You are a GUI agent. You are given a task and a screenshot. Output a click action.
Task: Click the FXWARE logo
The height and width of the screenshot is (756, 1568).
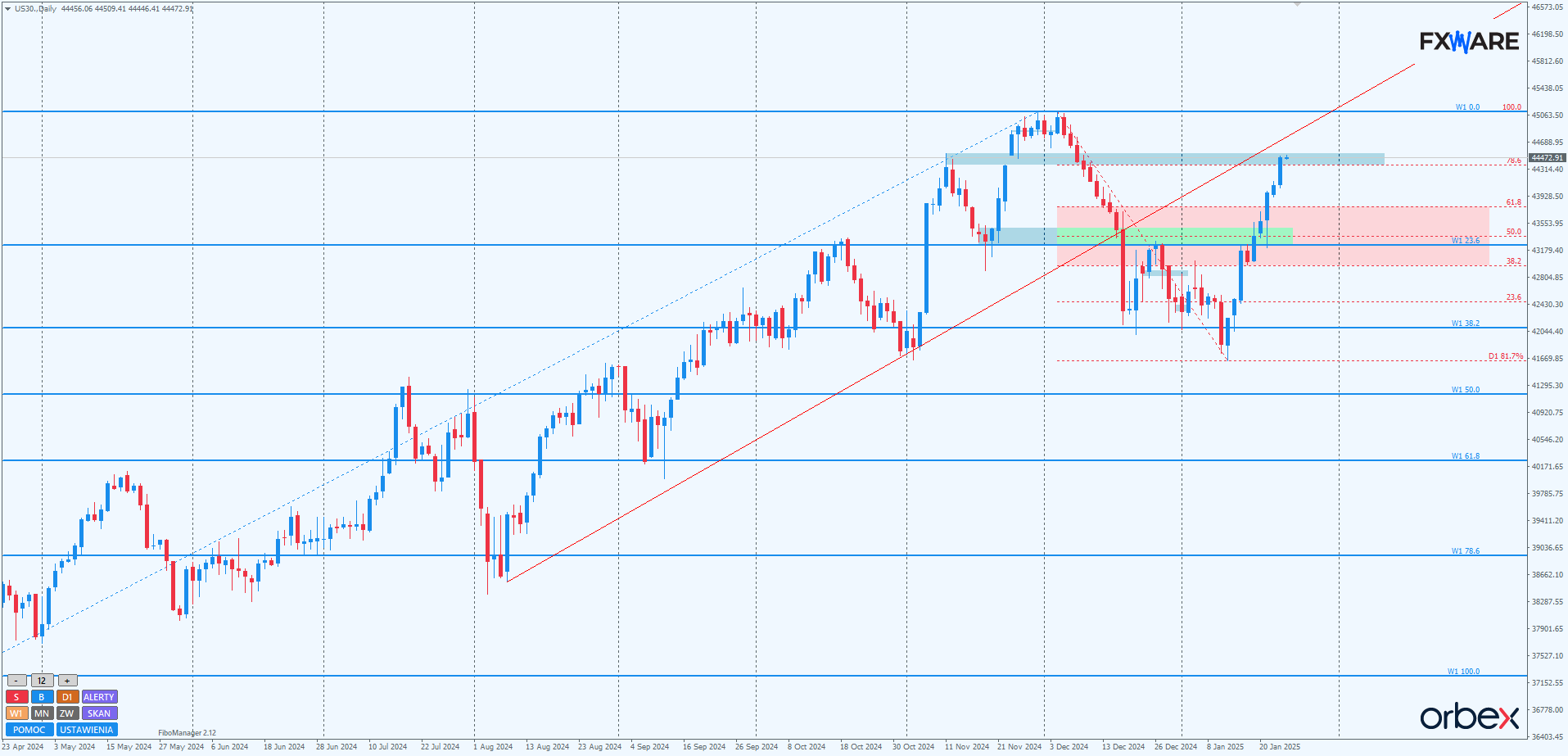pos(1469,41)
